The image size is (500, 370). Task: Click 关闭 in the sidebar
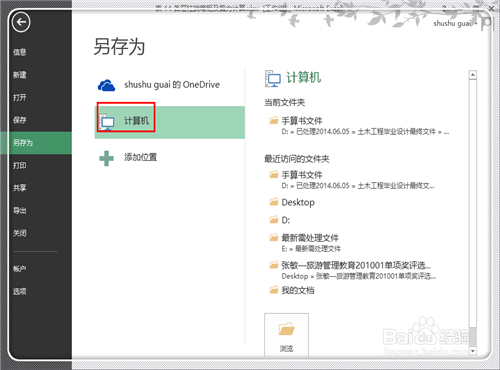20,233
